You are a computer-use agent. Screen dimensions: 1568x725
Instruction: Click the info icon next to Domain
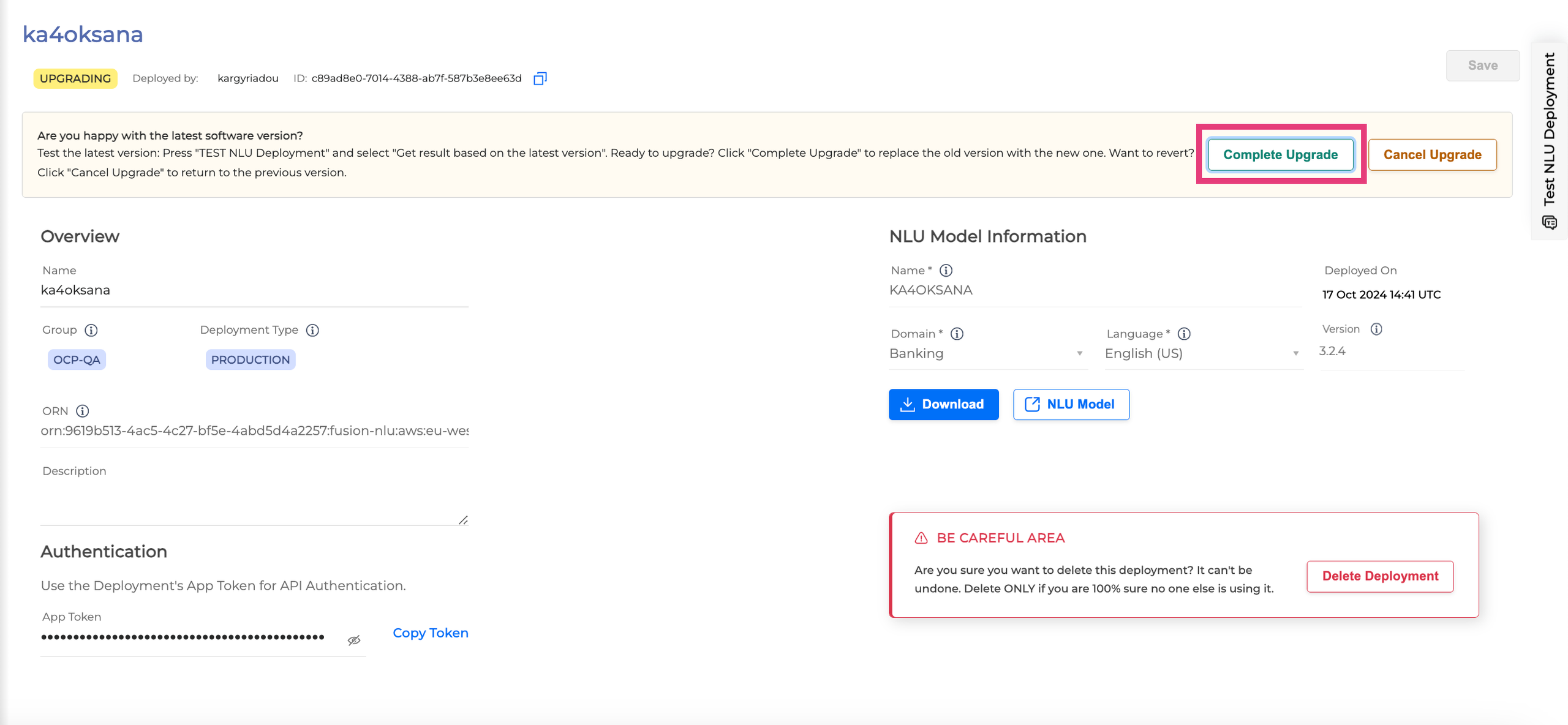click(x=957, y=334)
